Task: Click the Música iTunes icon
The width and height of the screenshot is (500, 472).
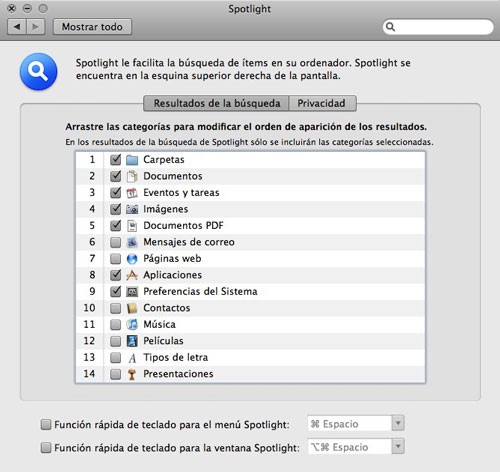Action: click(132, 324)
